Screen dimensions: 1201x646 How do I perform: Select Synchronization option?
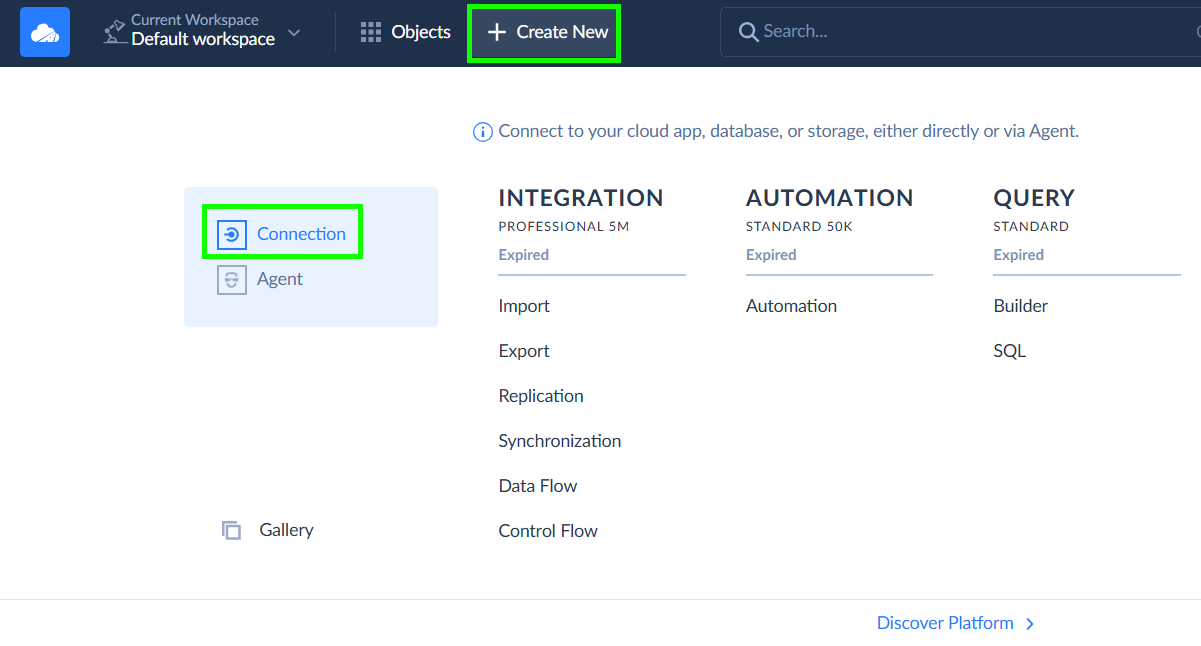[560, 441]
